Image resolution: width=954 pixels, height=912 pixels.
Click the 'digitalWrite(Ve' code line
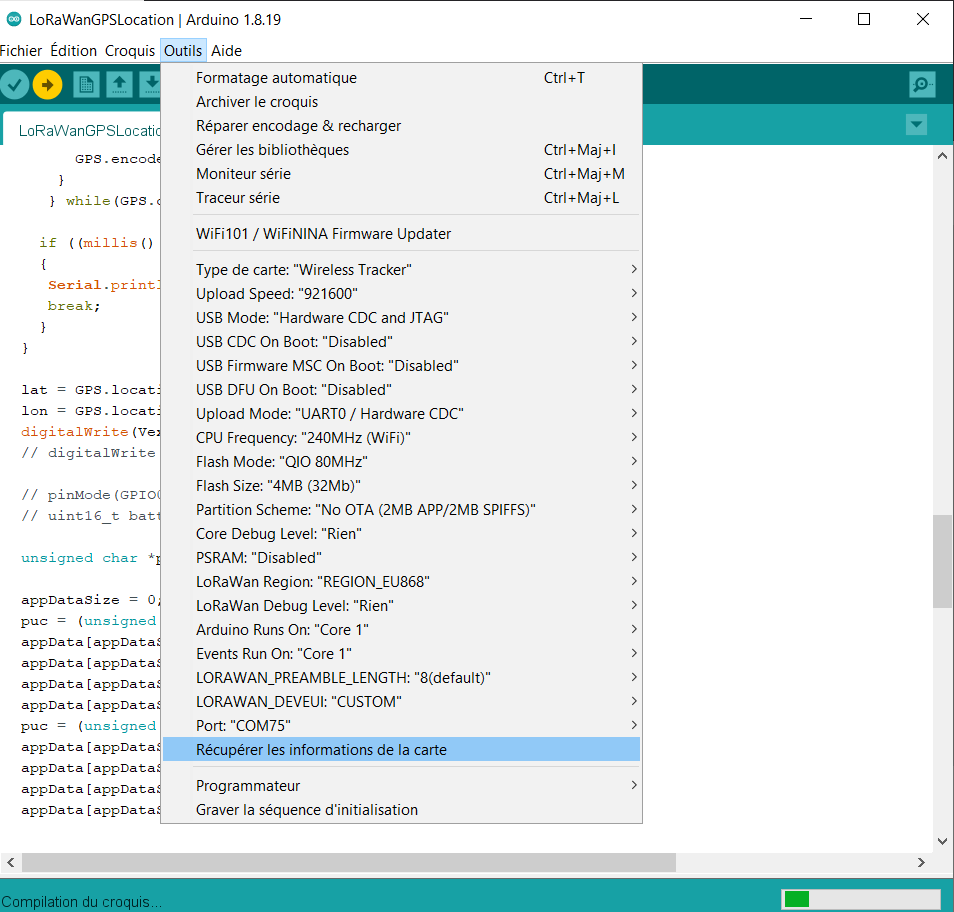pyautogui.click(x=91, y=432)
